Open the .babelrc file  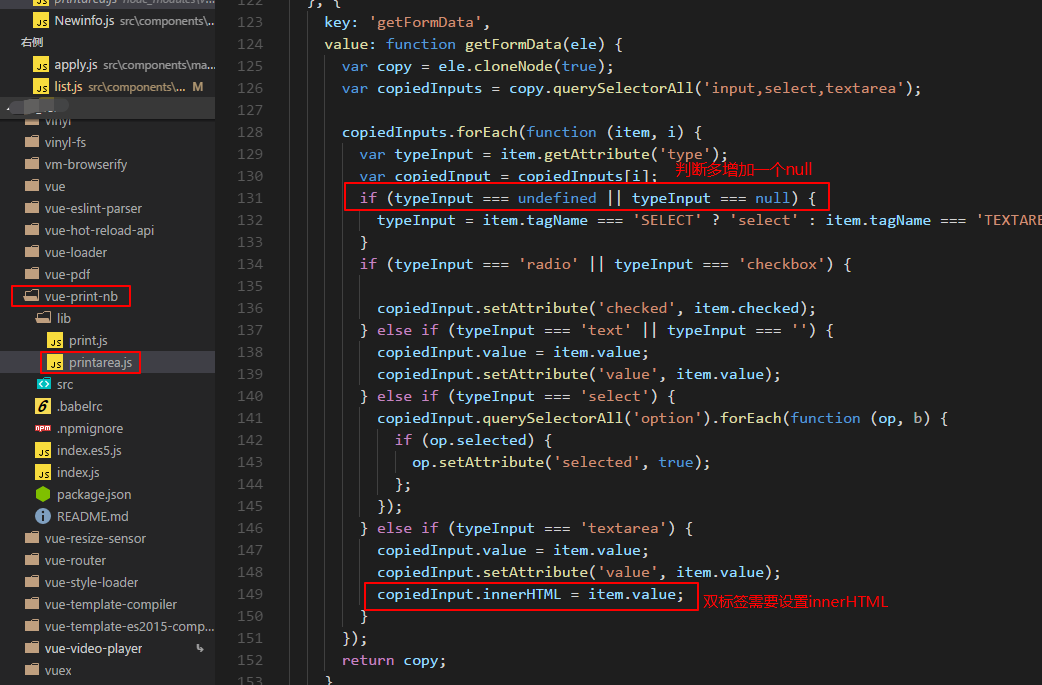[80, 406]
